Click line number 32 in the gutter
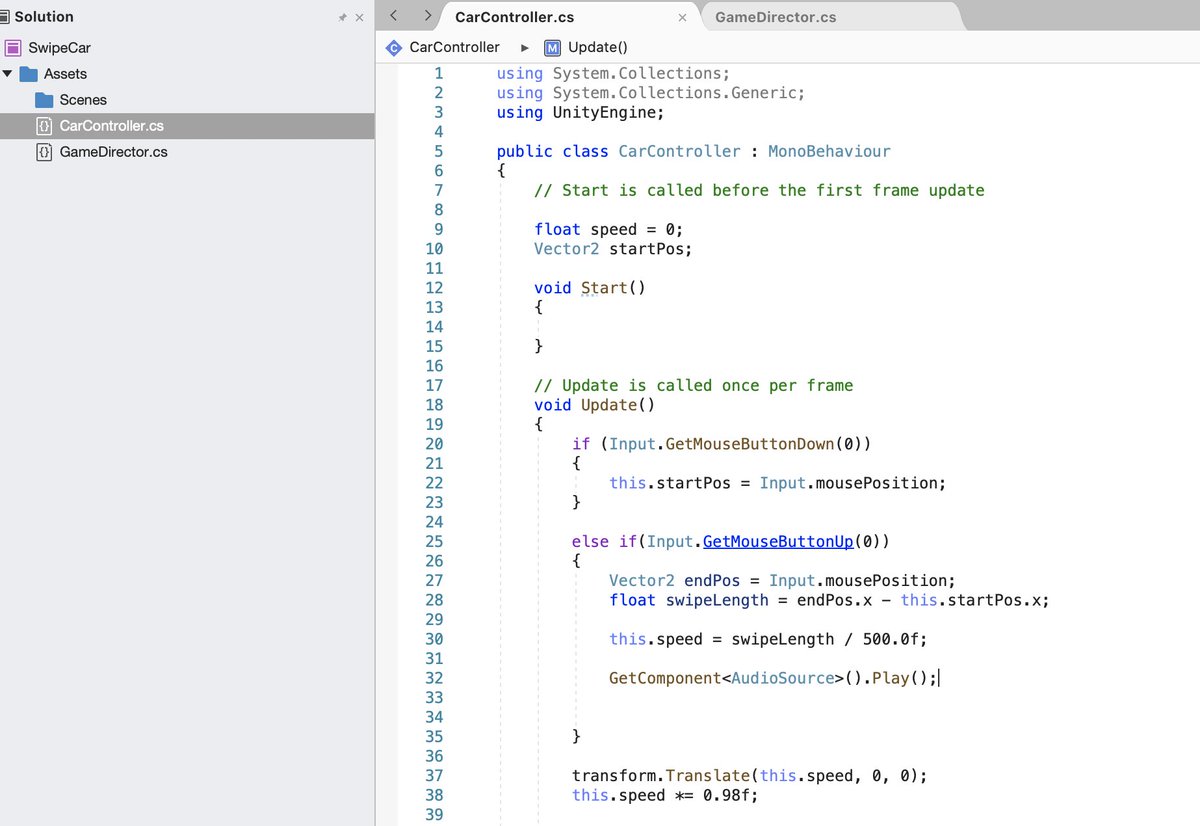The width and height of the screenshot is (1200, 826). (433, 678)
